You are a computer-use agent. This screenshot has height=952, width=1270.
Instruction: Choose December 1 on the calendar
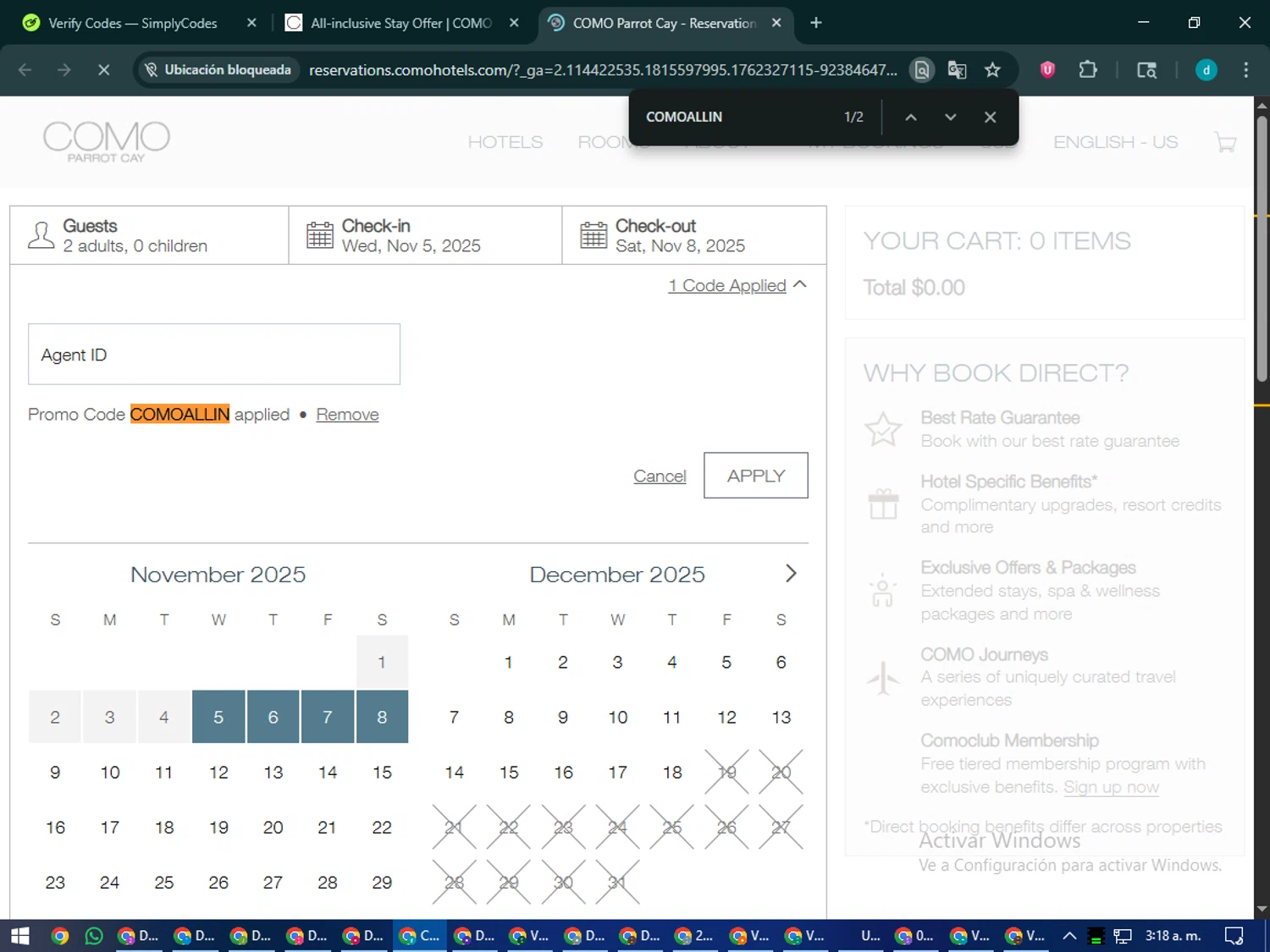click(508, 662)
